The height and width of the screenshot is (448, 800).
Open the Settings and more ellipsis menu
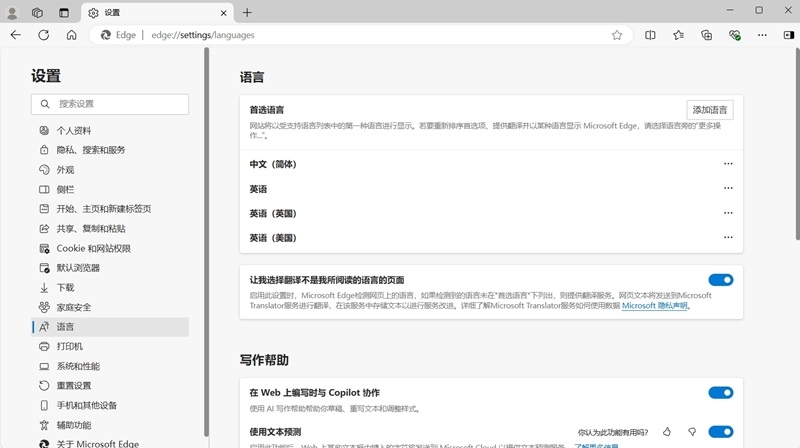[762, 35]
